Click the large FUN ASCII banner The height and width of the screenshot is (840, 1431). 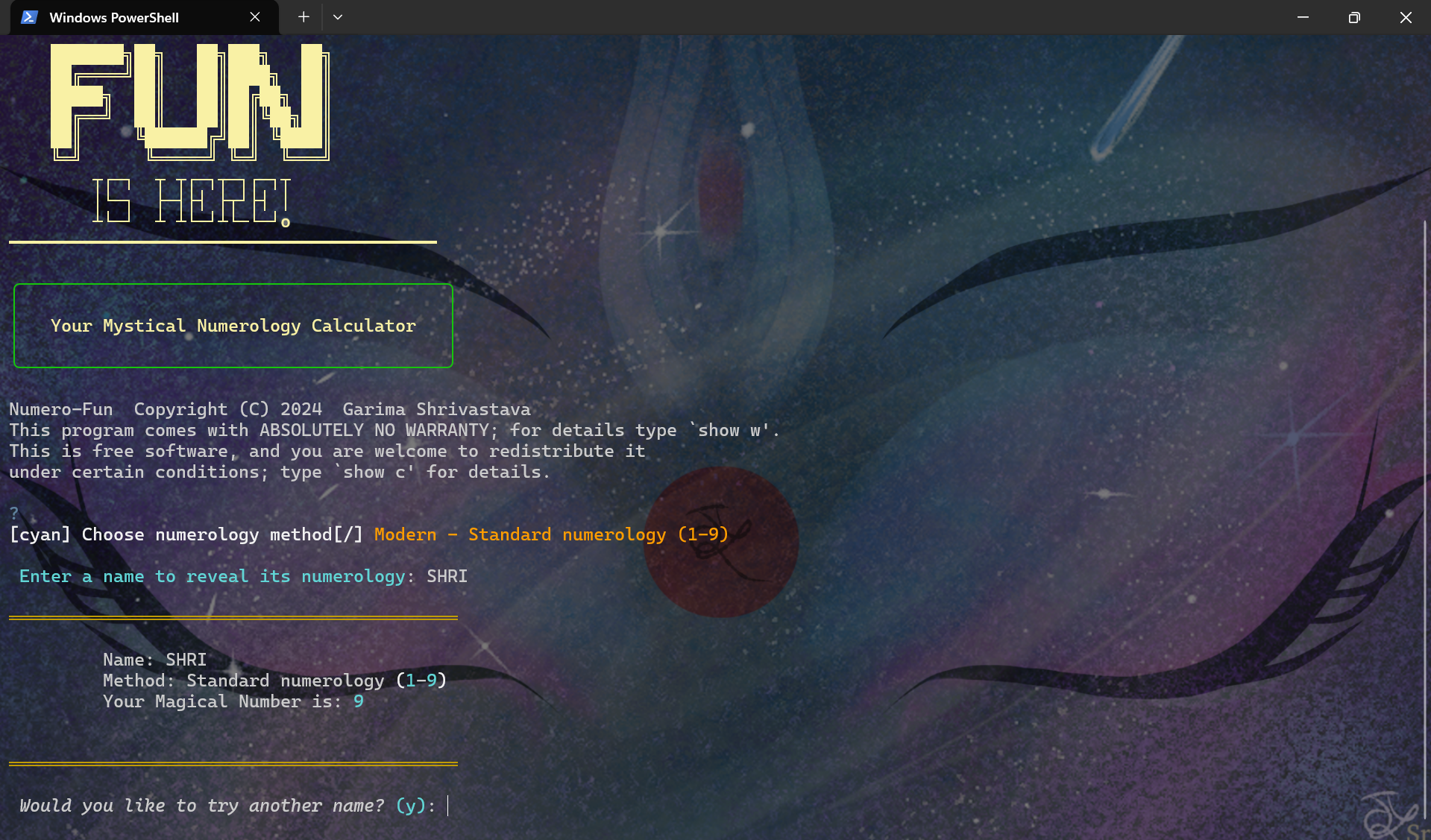pos(189,101)
